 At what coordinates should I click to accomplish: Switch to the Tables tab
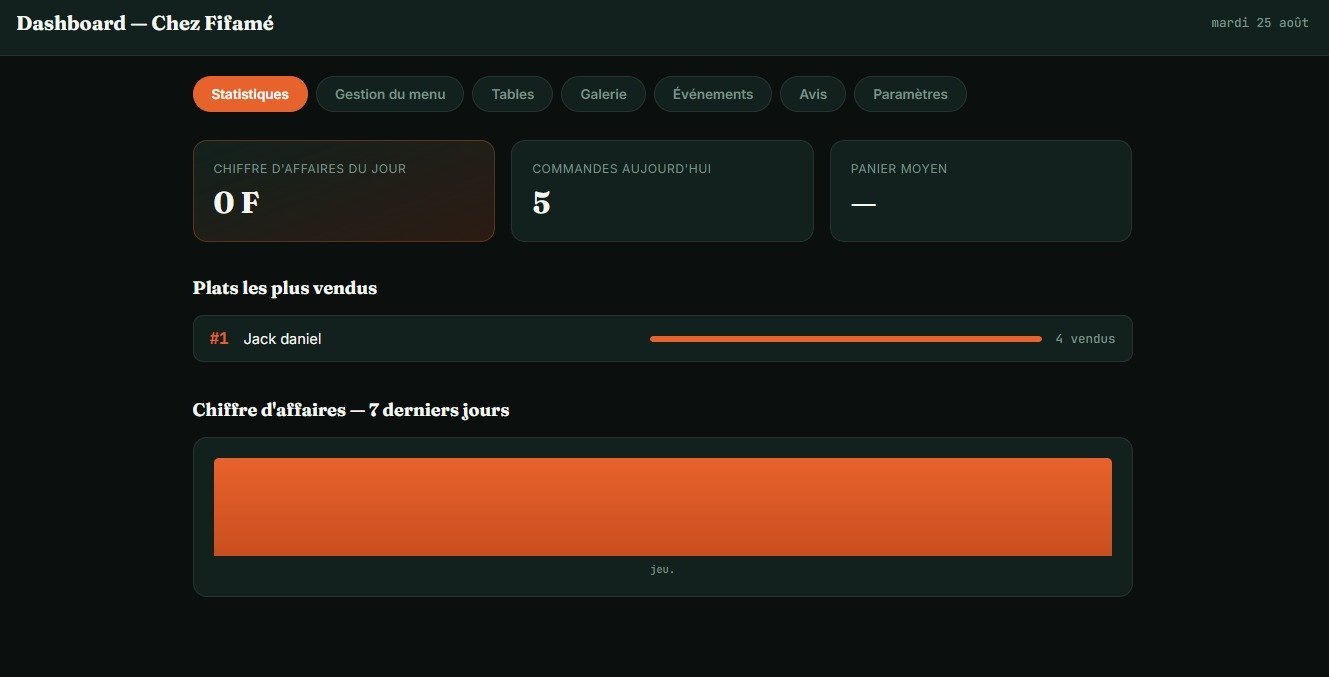(x=512, y=94)
